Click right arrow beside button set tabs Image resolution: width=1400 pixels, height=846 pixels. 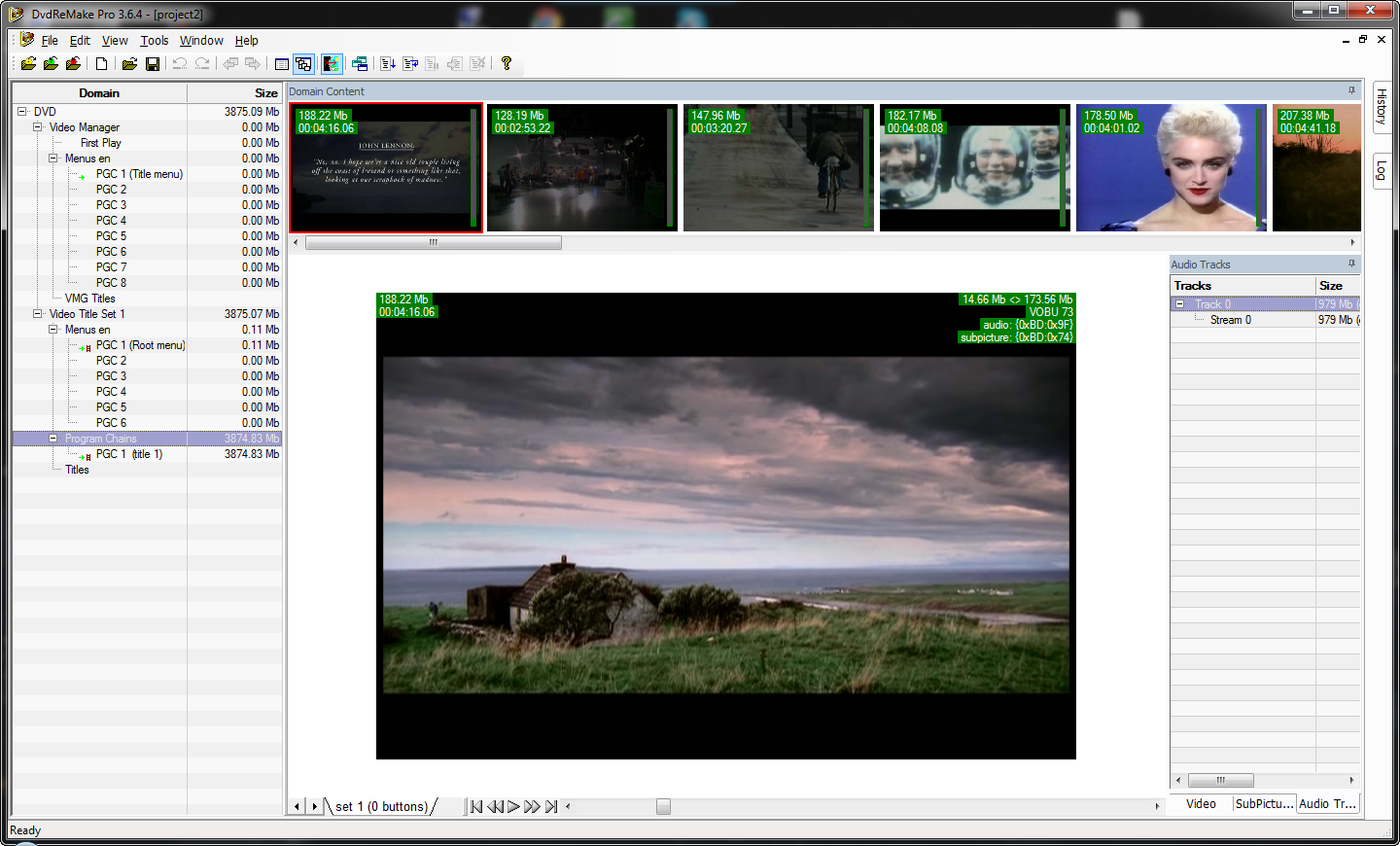coord(314,806)
